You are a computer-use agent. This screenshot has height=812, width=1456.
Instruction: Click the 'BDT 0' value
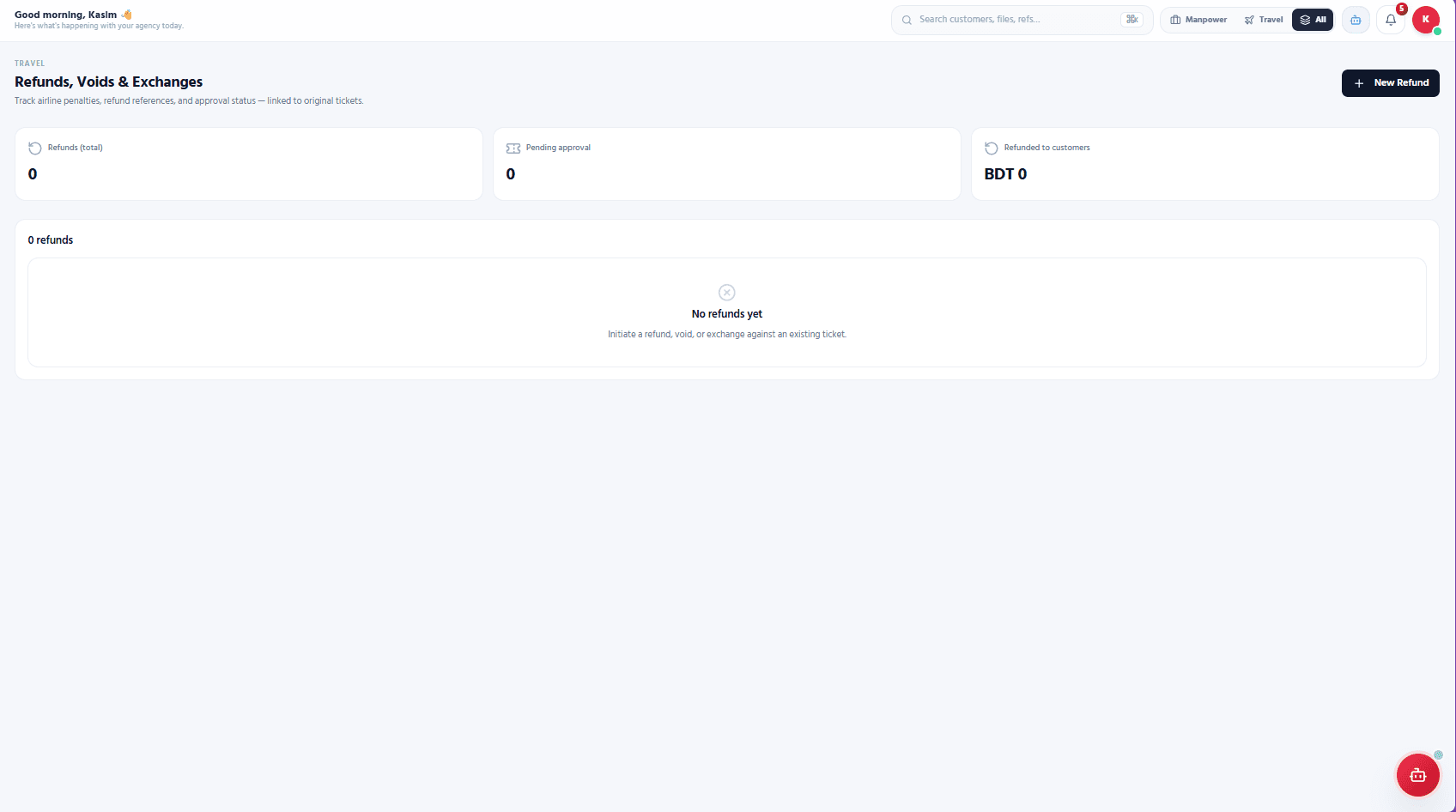click(x=1005, y=174)
